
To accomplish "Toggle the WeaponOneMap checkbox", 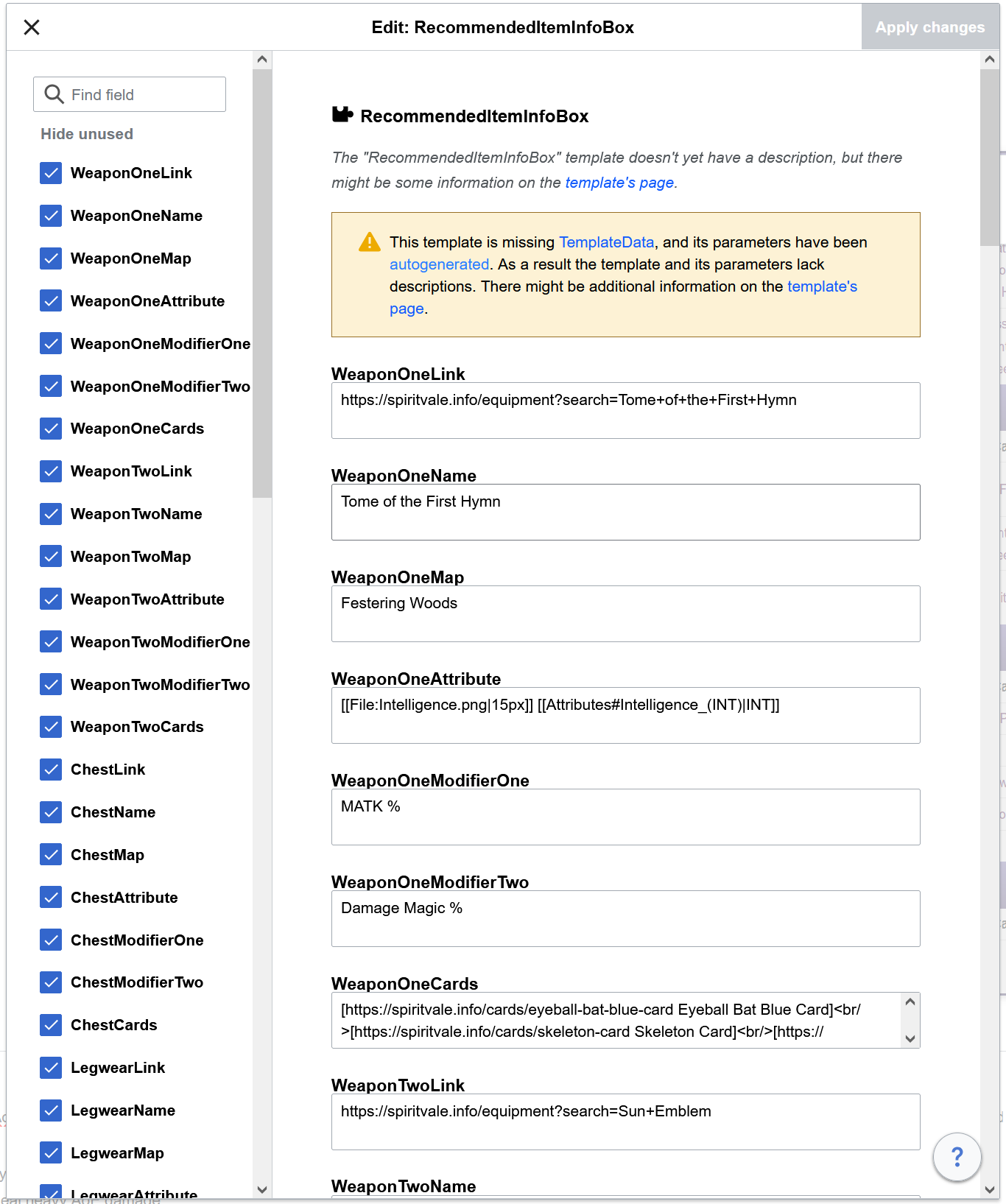I will (x=51, y=258).
